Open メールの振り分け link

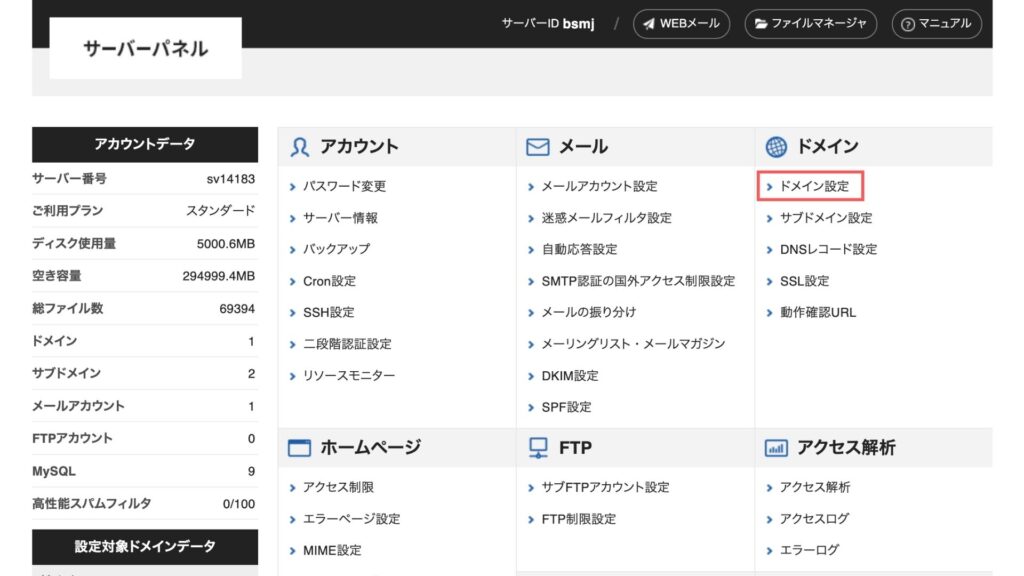click(588, 313)
